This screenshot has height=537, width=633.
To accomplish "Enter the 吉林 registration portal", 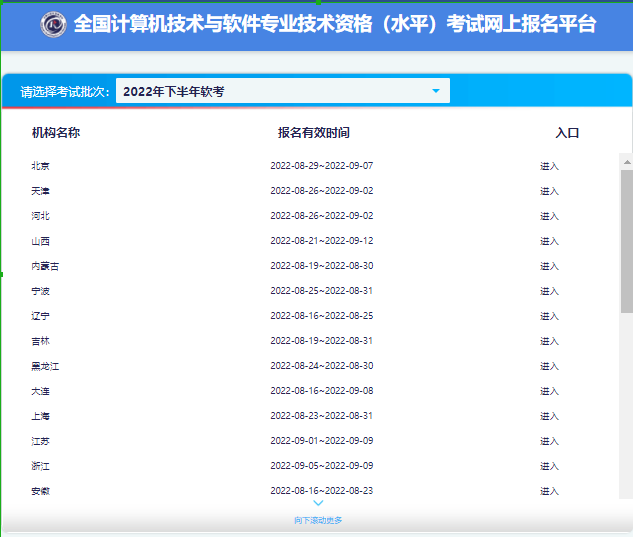I will tap(549, 341).
